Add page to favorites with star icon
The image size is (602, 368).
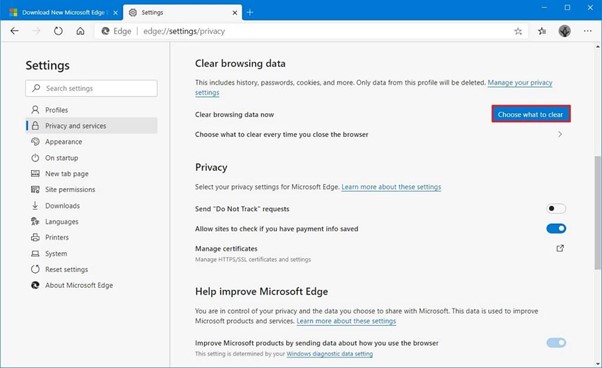518,31
